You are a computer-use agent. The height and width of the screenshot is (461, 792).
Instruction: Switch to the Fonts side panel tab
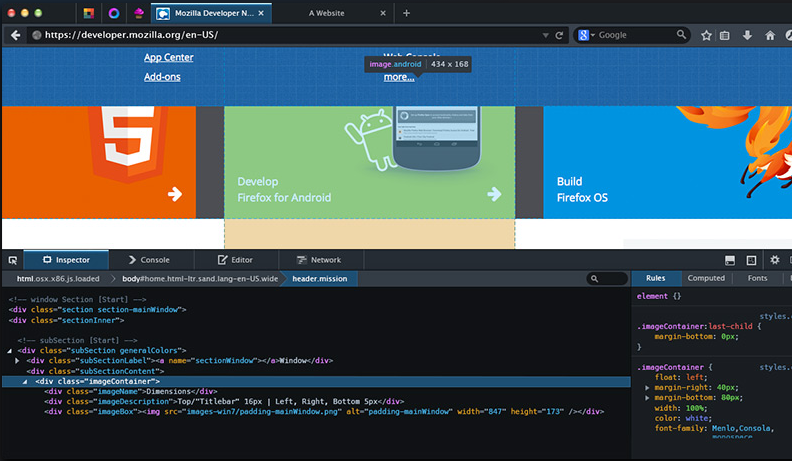click(x=757, y=278)
